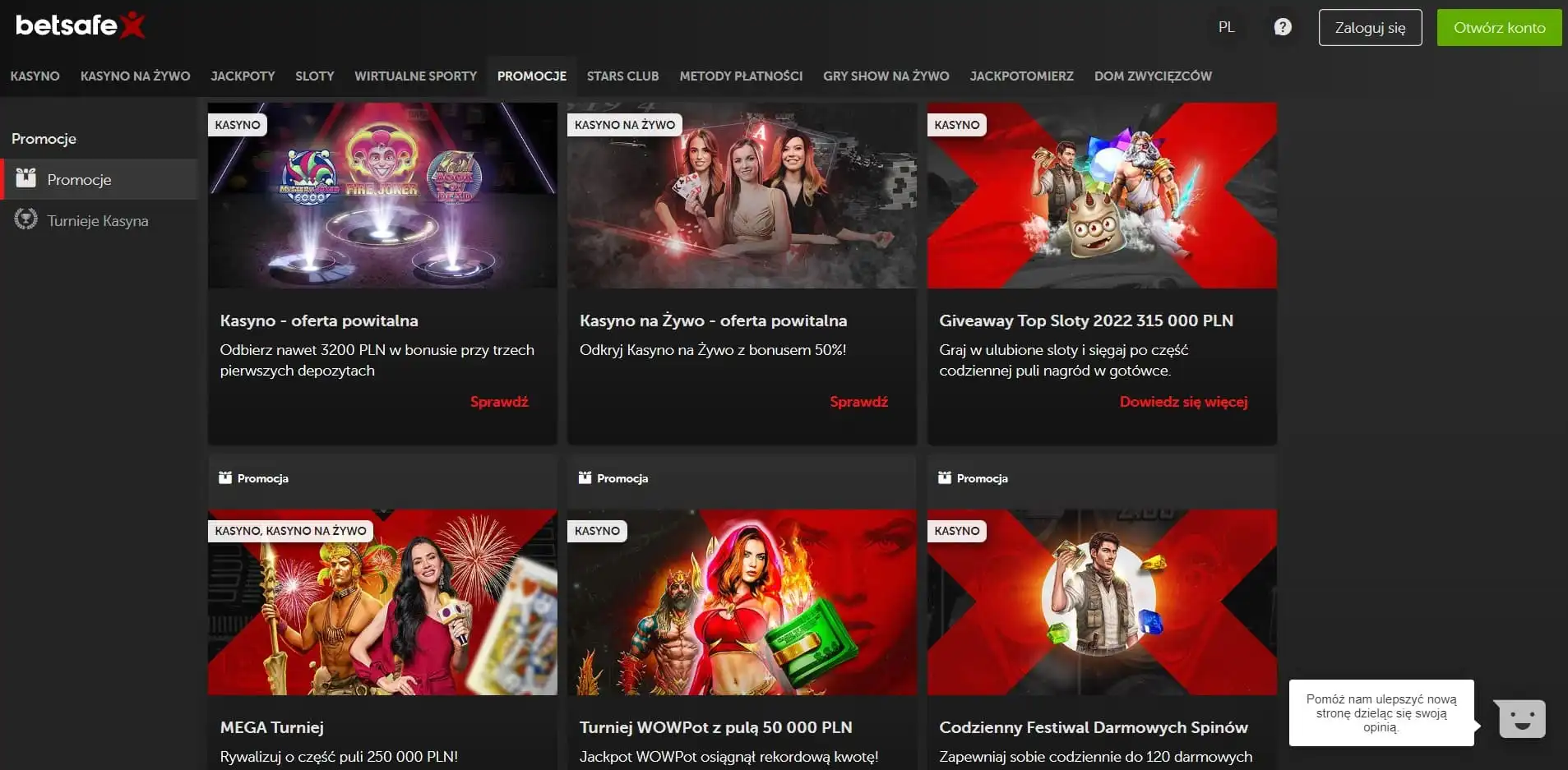Click the title Giveaway Top Sloty 2022 315 000 PLN
The width and height of the screenshot is (1568, 770).
click(1086, 320)
